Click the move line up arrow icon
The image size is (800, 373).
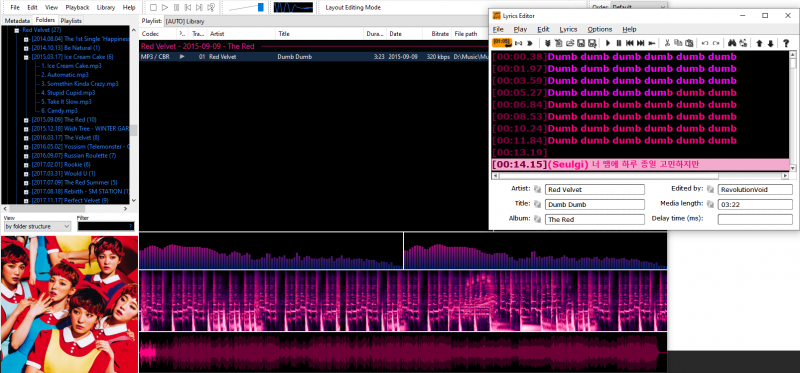point(759,43)
